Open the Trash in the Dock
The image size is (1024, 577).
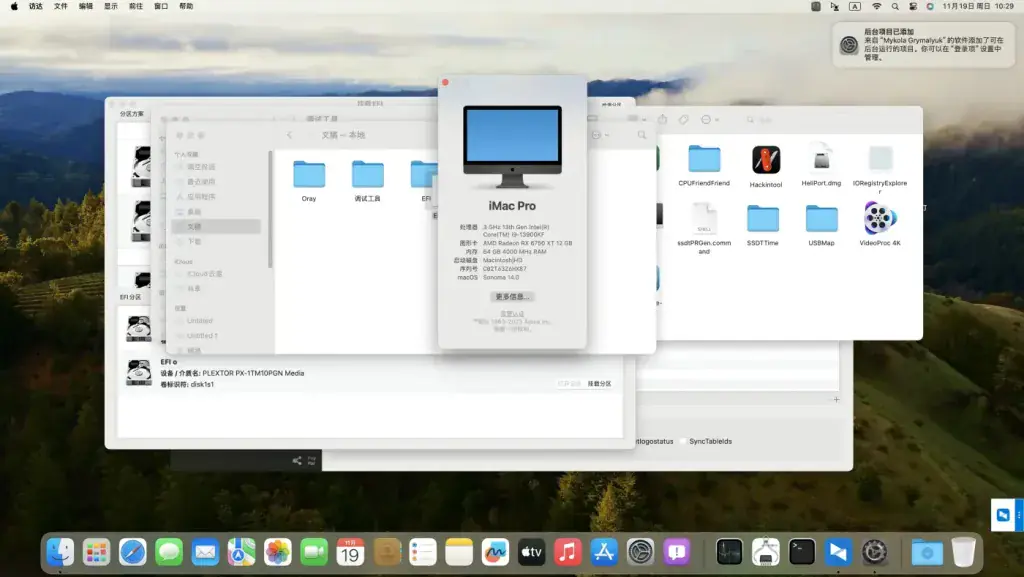coord(963,553)
